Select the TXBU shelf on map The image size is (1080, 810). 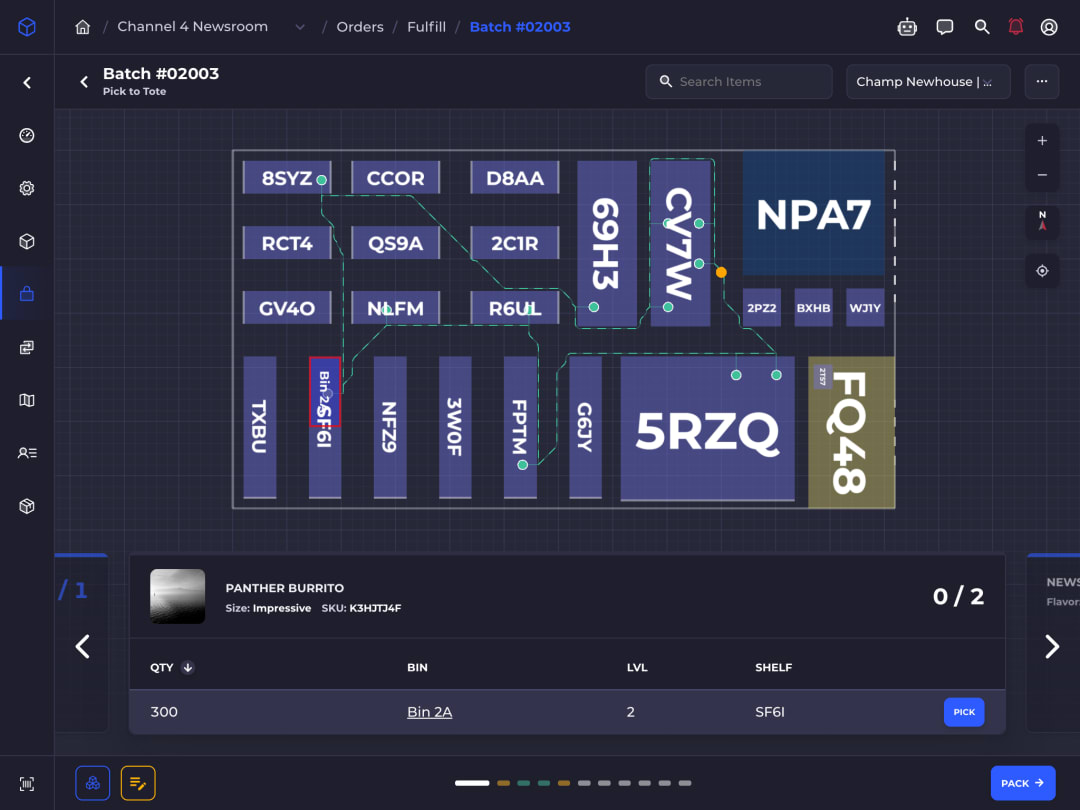[x=260, y=427]
